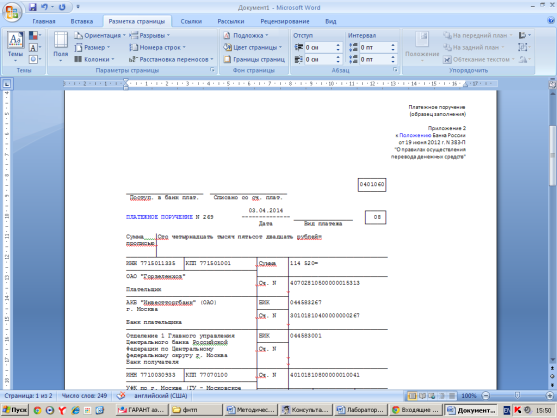Click spacing after value field

374,59
